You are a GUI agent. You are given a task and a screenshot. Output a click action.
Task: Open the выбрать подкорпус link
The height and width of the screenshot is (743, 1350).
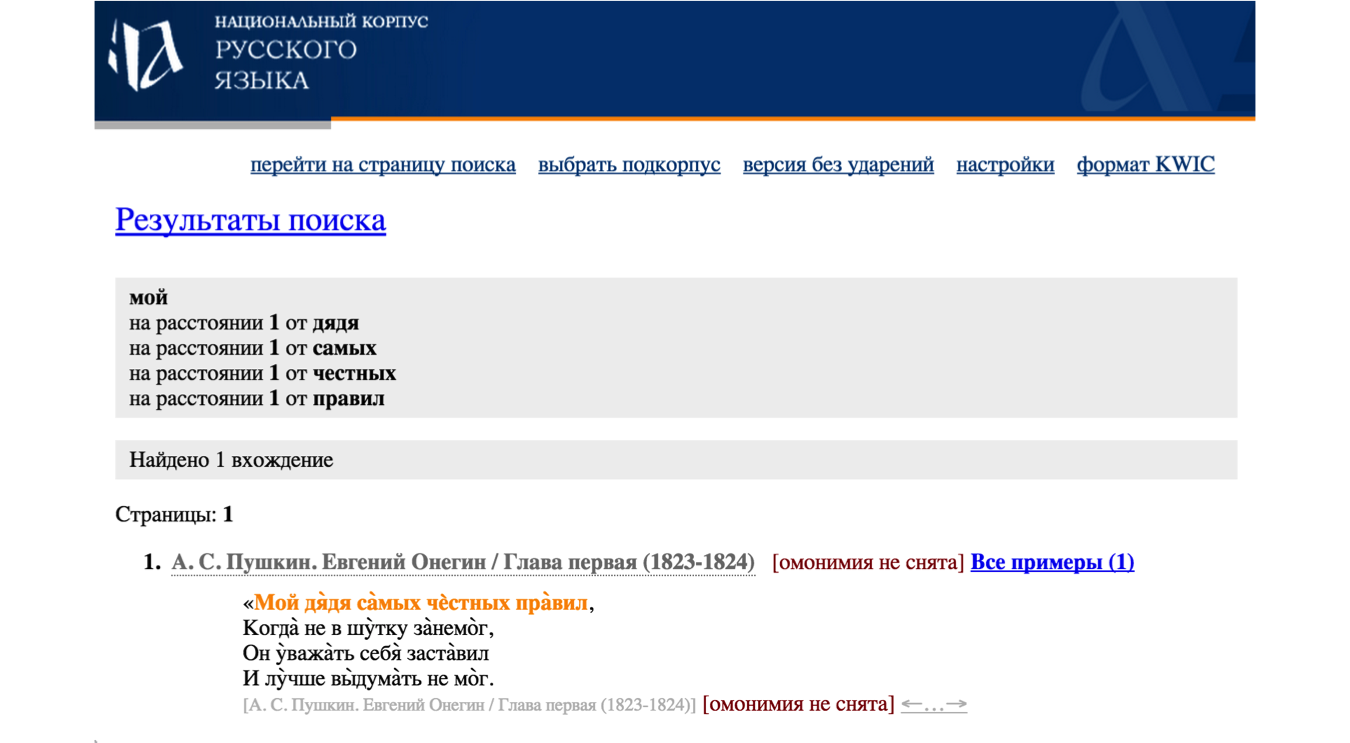pos(629,165)
